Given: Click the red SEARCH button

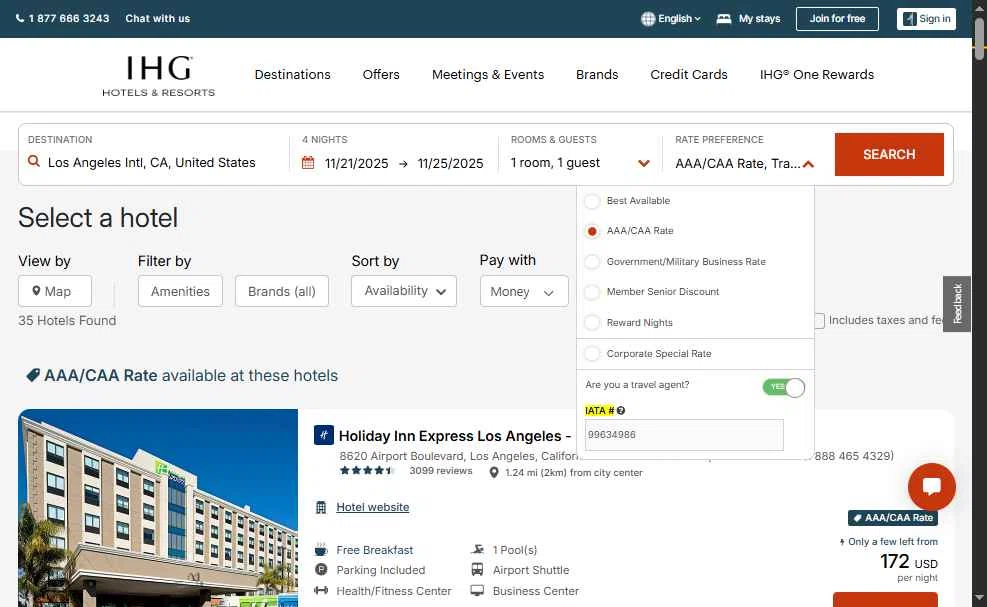Looking at the screenshot, I should (889, 154).
